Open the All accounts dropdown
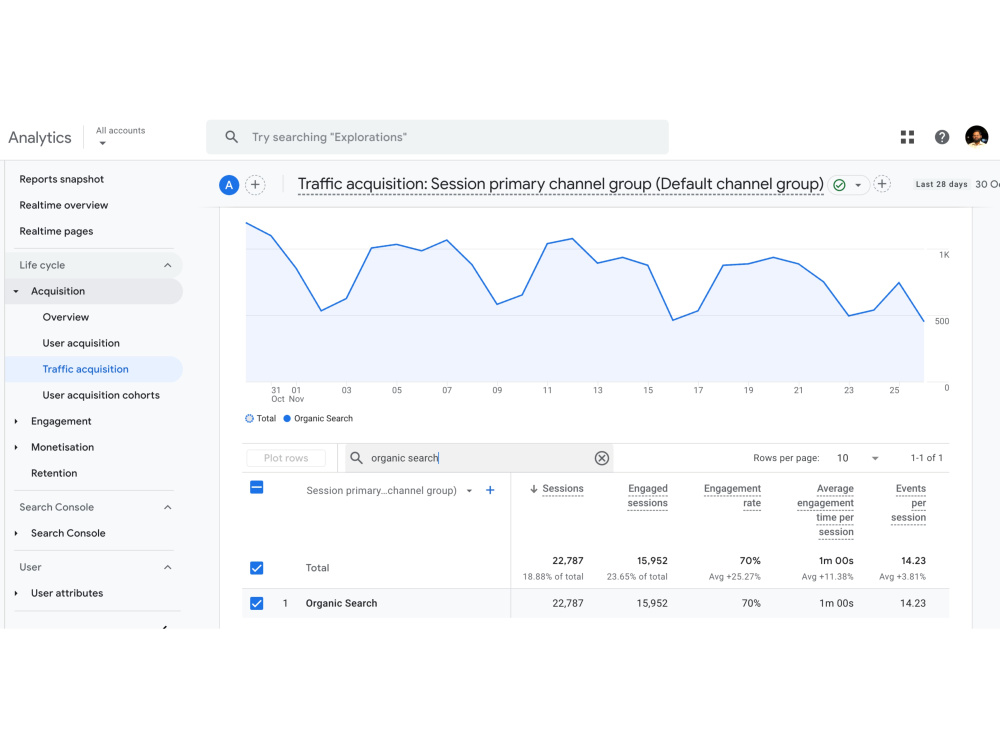The width and height of the screenshot is (1000, 750). (x=120, y=136)
